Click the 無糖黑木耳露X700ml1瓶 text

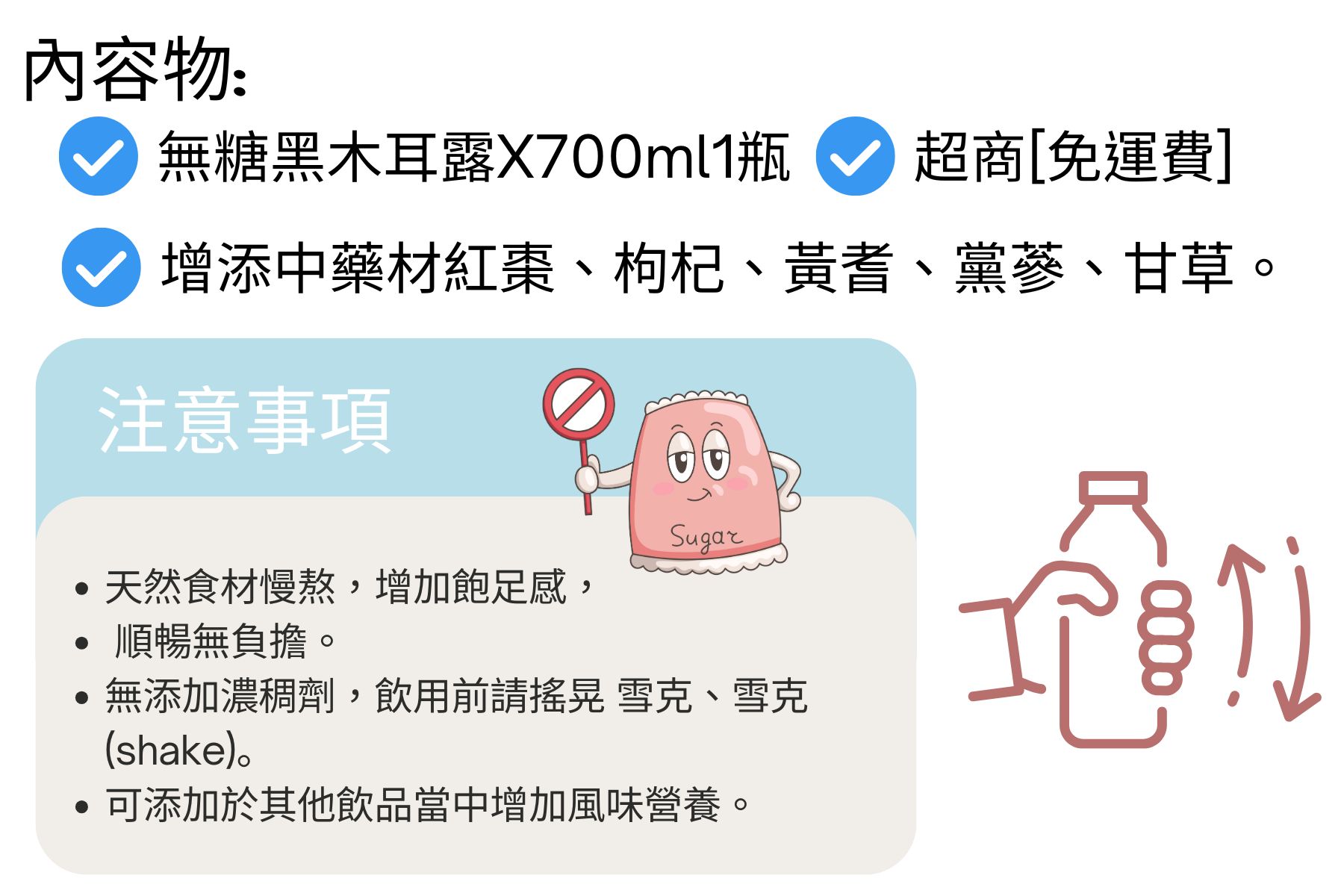(x=474, y=157)
